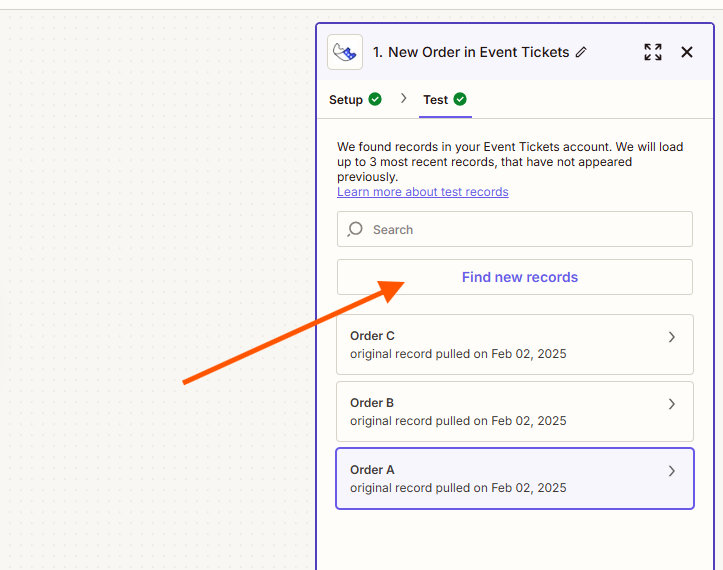
Task: Select the Test tab
Action: click(435, 100)
